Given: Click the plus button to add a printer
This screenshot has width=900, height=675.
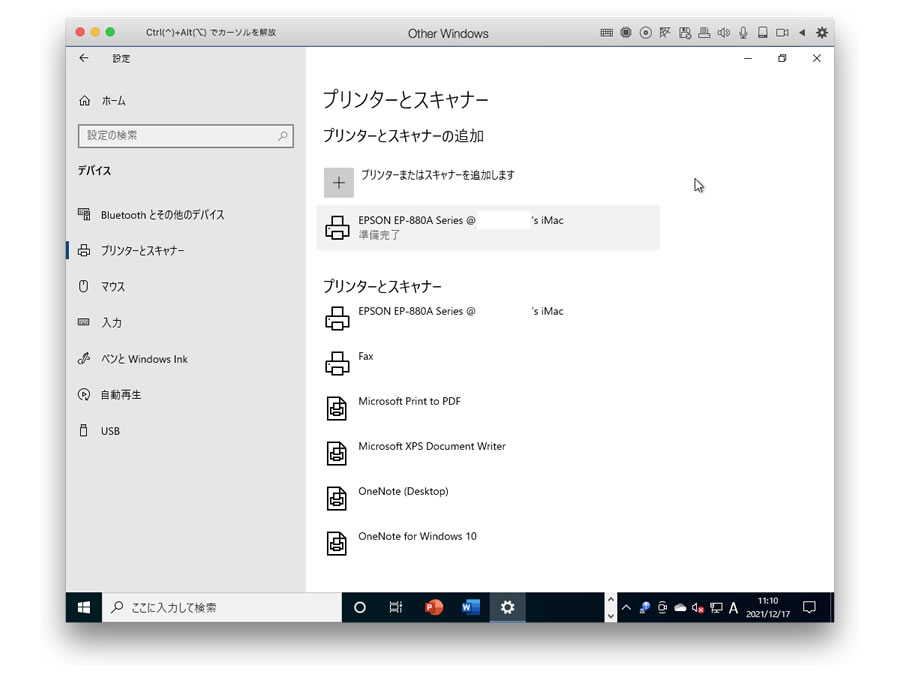Looking at the screenshot, I should [339, 183].
